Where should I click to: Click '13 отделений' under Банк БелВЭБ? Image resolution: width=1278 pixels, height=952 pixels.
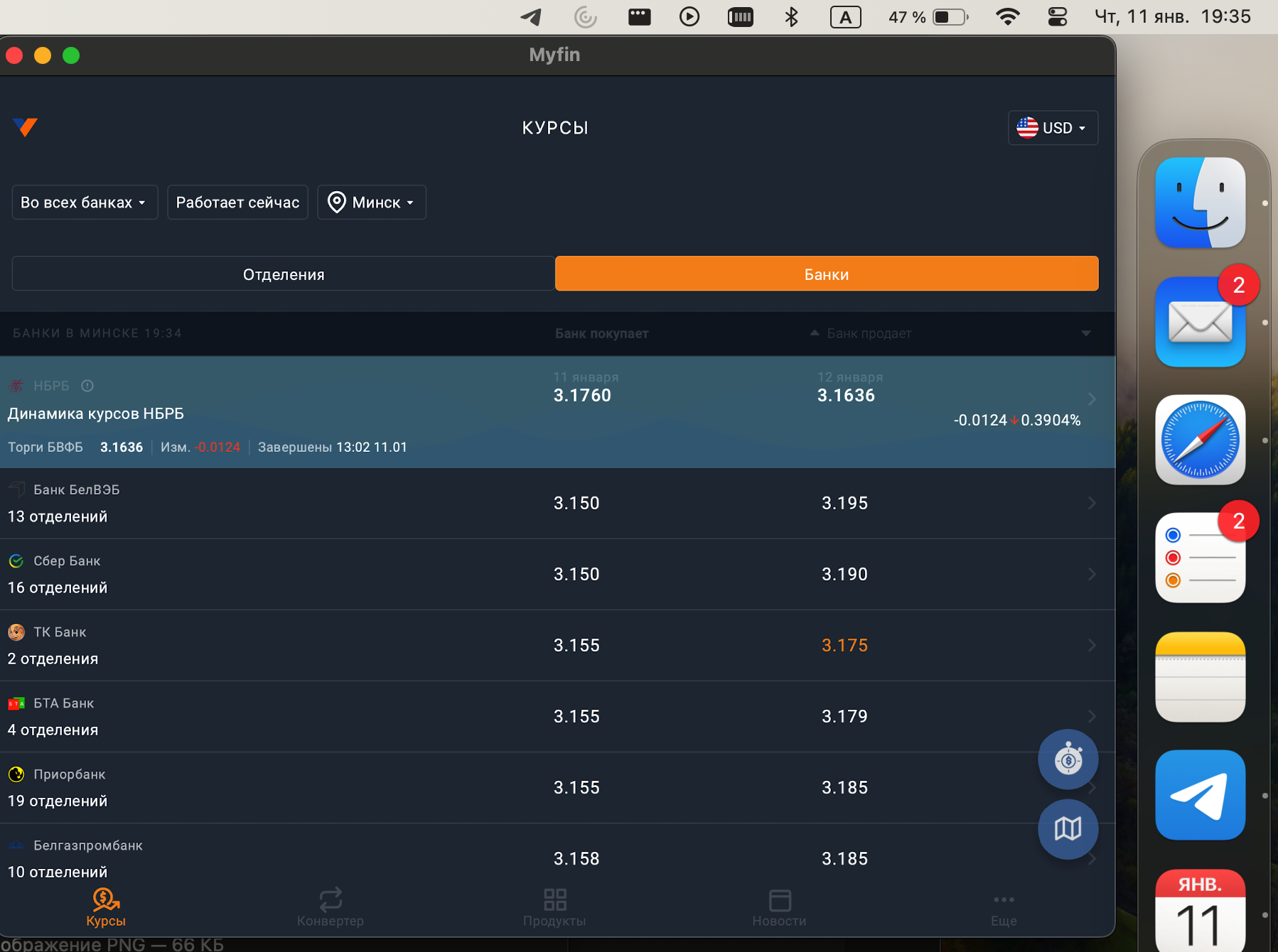[x=58, y=516]
